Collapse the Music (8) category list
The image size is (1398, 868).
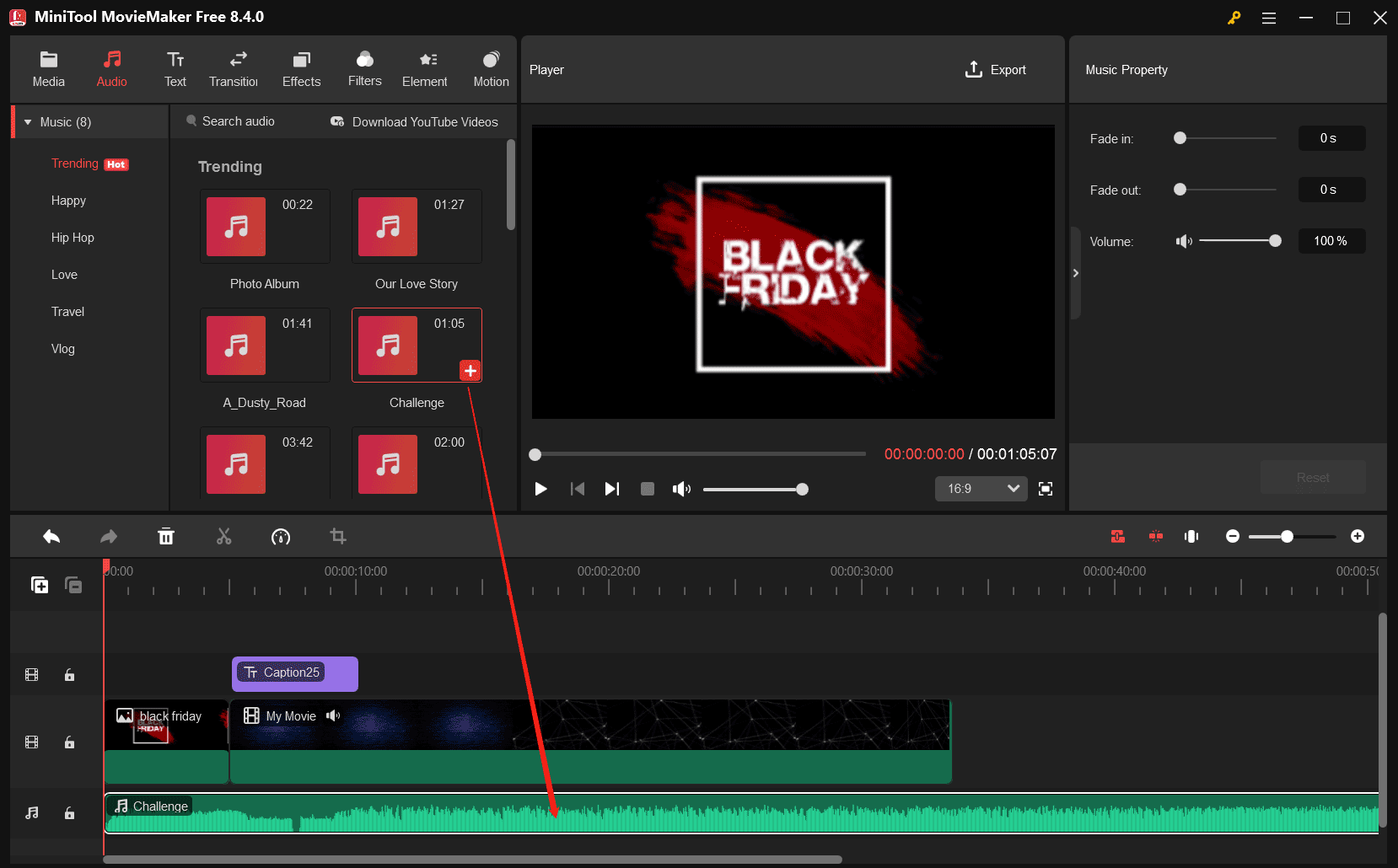click(30, 121)
